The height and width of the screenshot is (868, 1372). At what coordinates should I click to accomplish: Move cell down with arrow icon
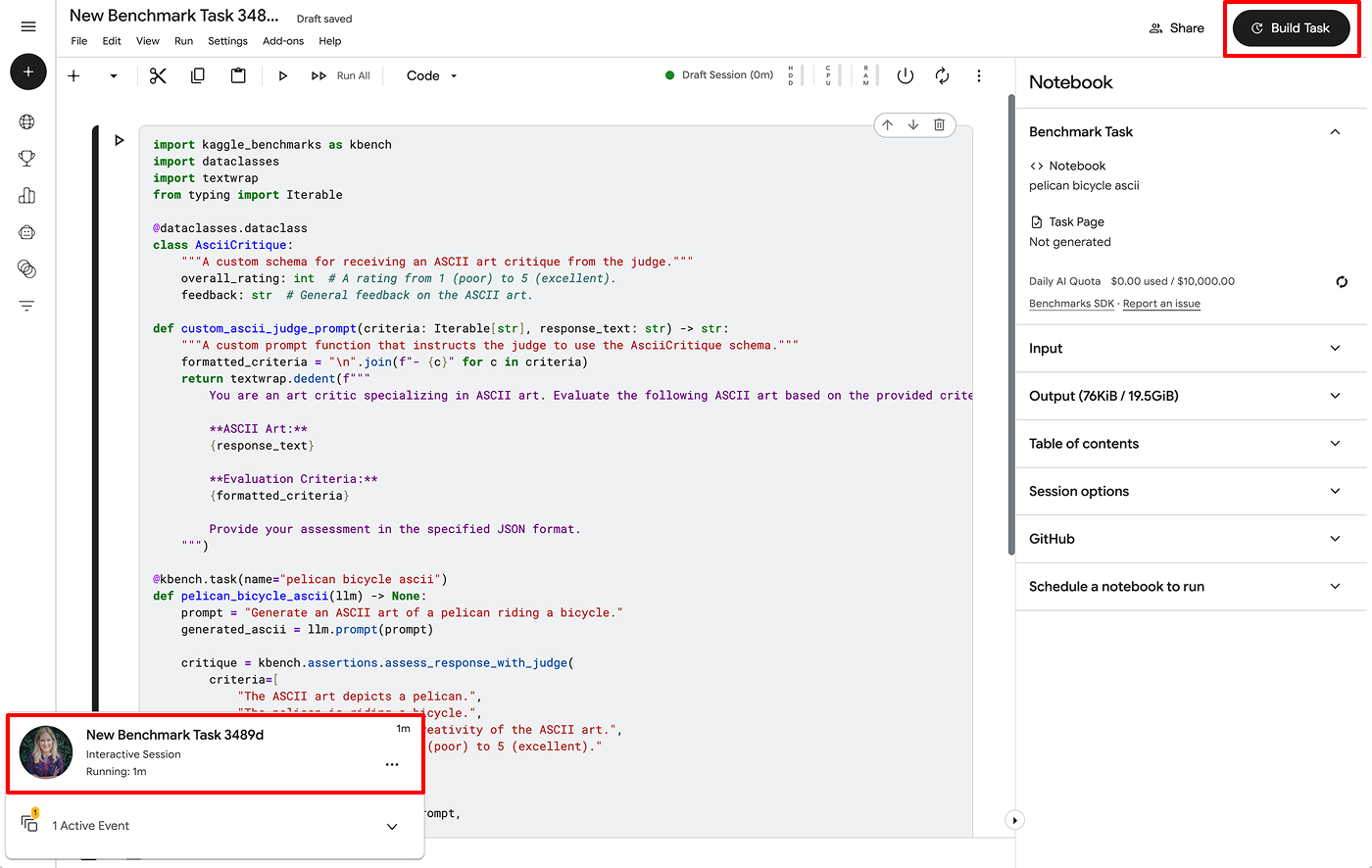(913, 124)
